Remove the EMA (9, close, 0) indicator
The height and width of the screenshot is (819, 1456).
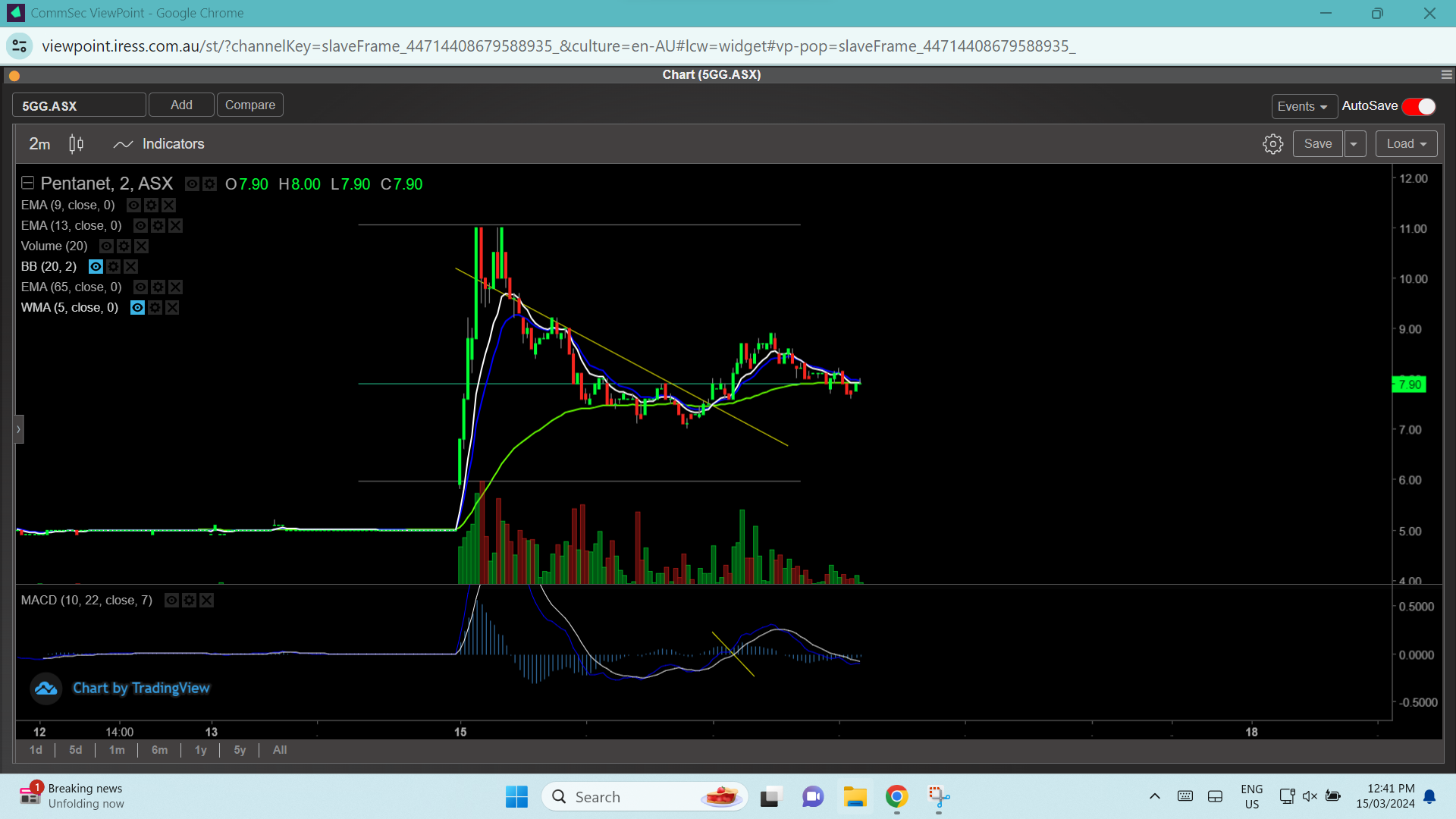(169, 206)
